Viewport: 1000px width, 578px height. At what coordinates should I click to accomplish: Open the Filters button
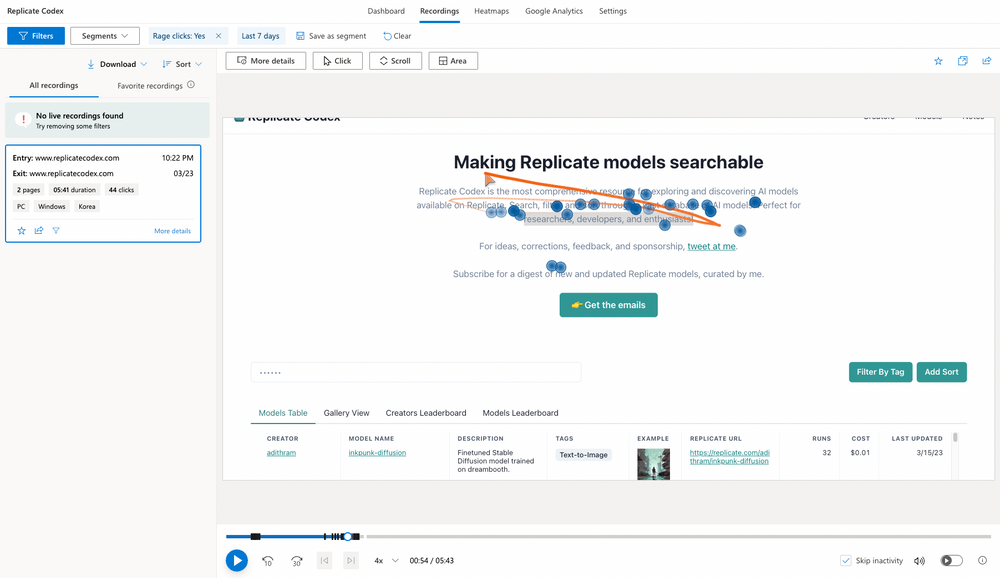pos(36,36)
